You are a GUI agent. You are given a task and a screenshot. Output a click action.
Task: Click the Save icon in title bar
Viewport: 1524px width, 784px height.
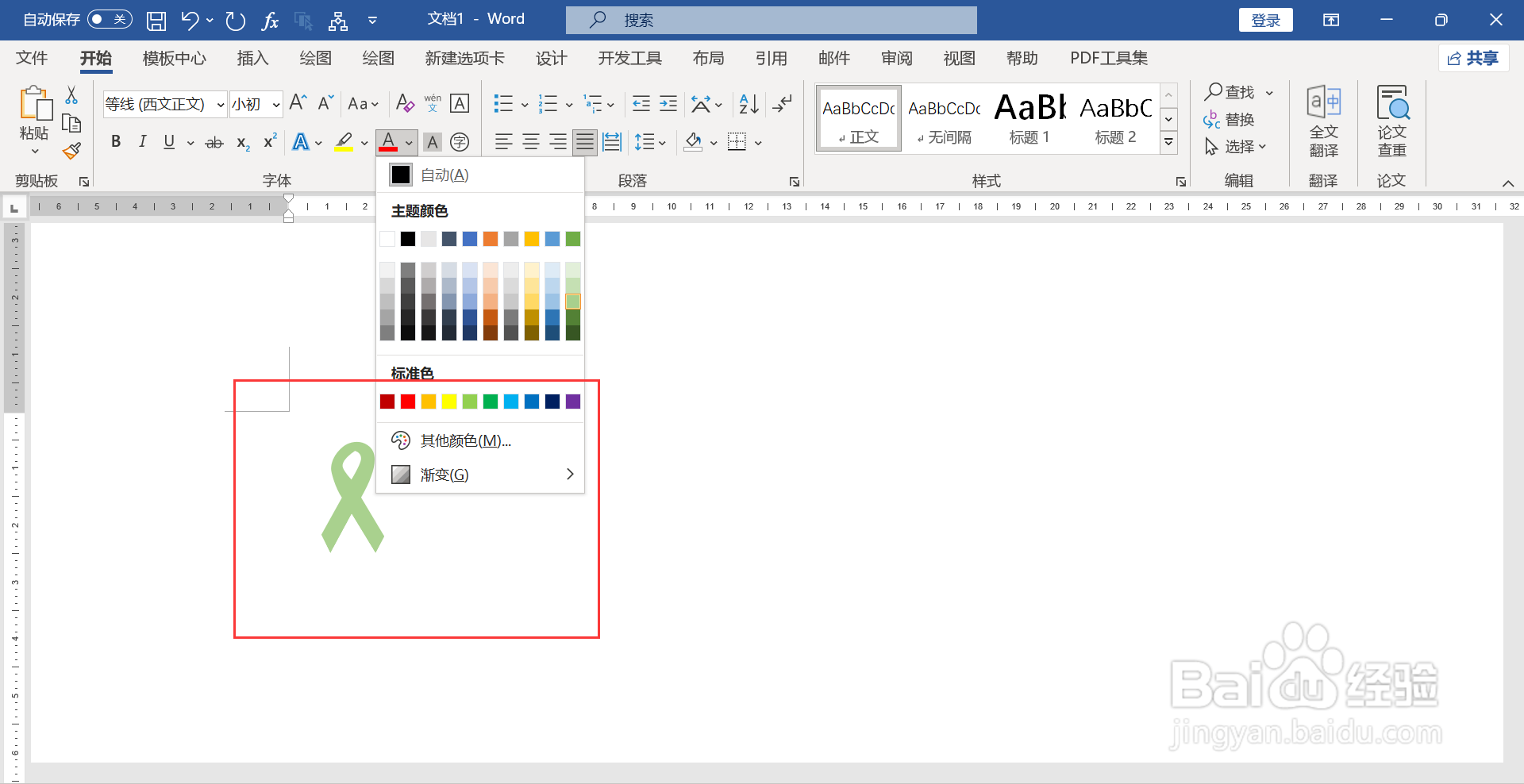pyautogui.click(x=156, y=21)
